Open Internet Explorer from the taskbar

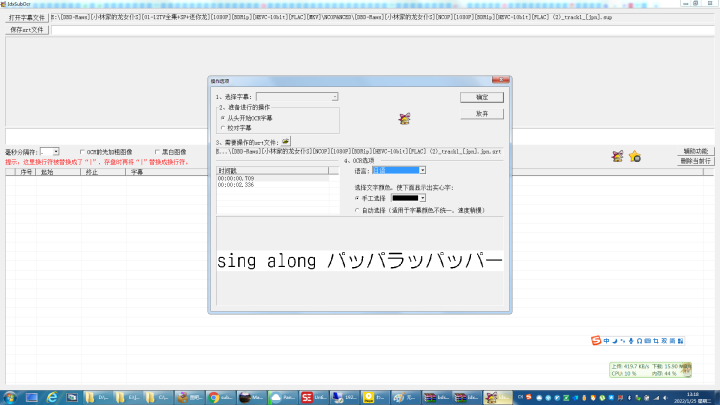(x=52, y=398)
